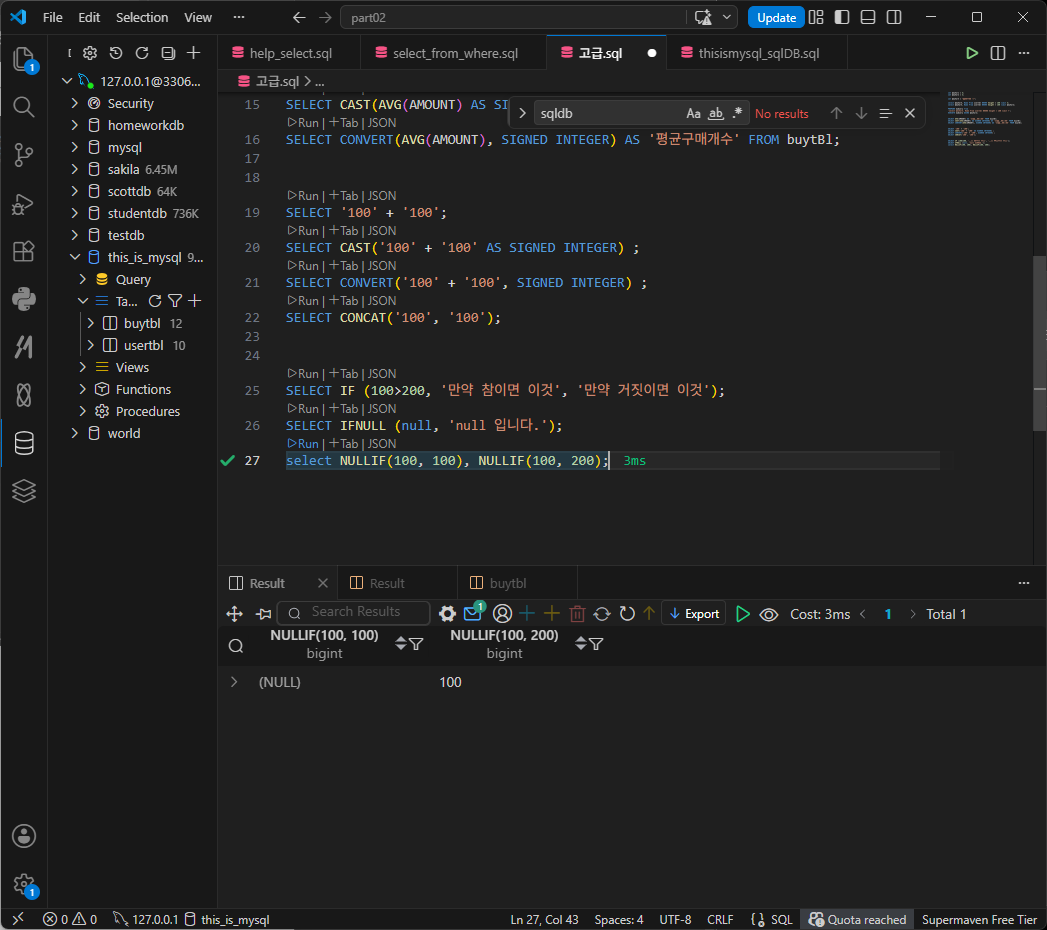The height and width of the screenshot is (930, 1047).
Task: Toggle Match Case in find widget
Action: pos(693,113)
